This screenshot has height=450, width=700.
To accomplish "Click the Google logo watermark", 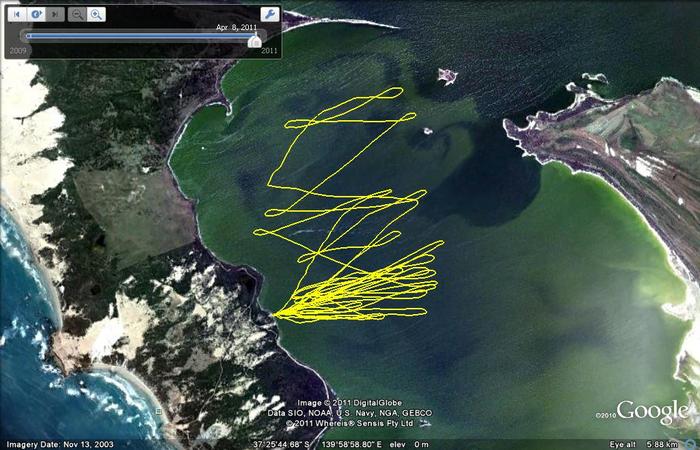I will (652, 411).
